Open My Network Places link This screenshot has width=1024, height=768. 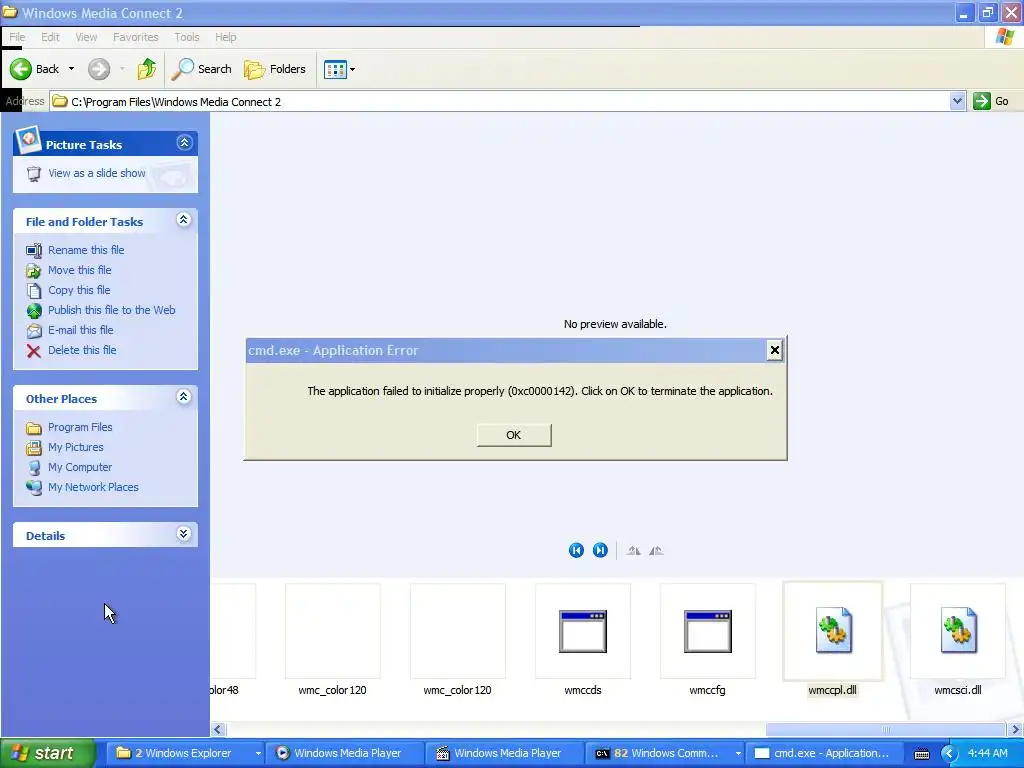tap(93, 487)
